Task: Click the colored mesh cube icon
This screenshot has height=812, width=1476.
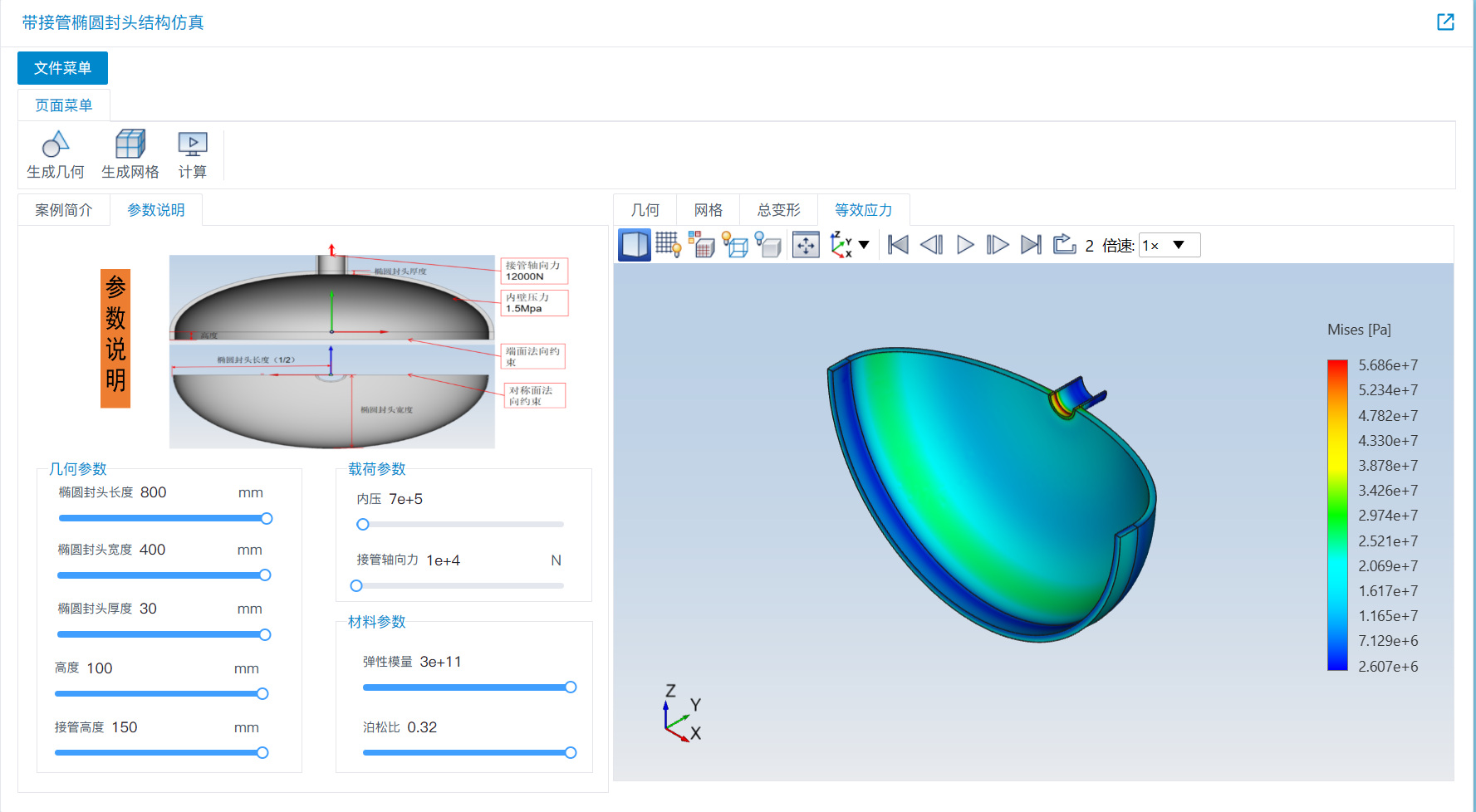Action: tap(702, 245)
